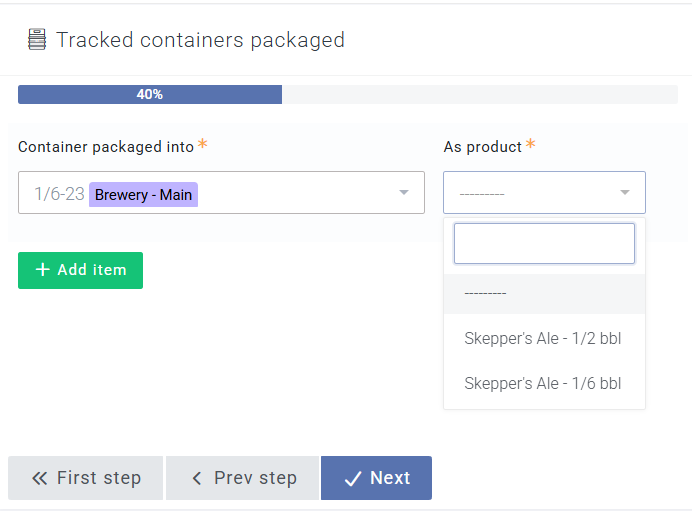Select the blank dashed product option

(544, 293)
